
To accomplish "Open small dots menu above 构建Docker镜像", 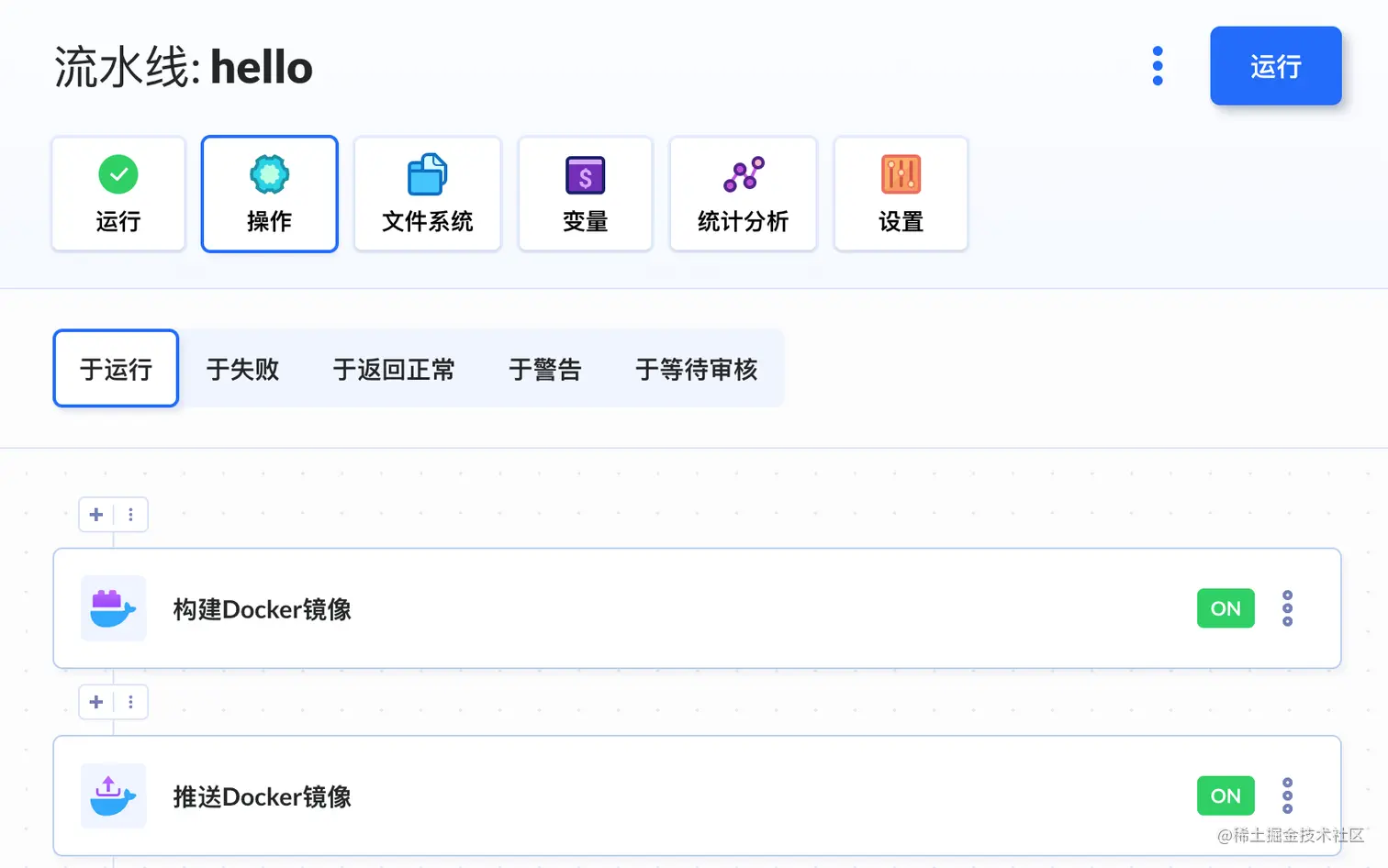I will click(131, 515).
